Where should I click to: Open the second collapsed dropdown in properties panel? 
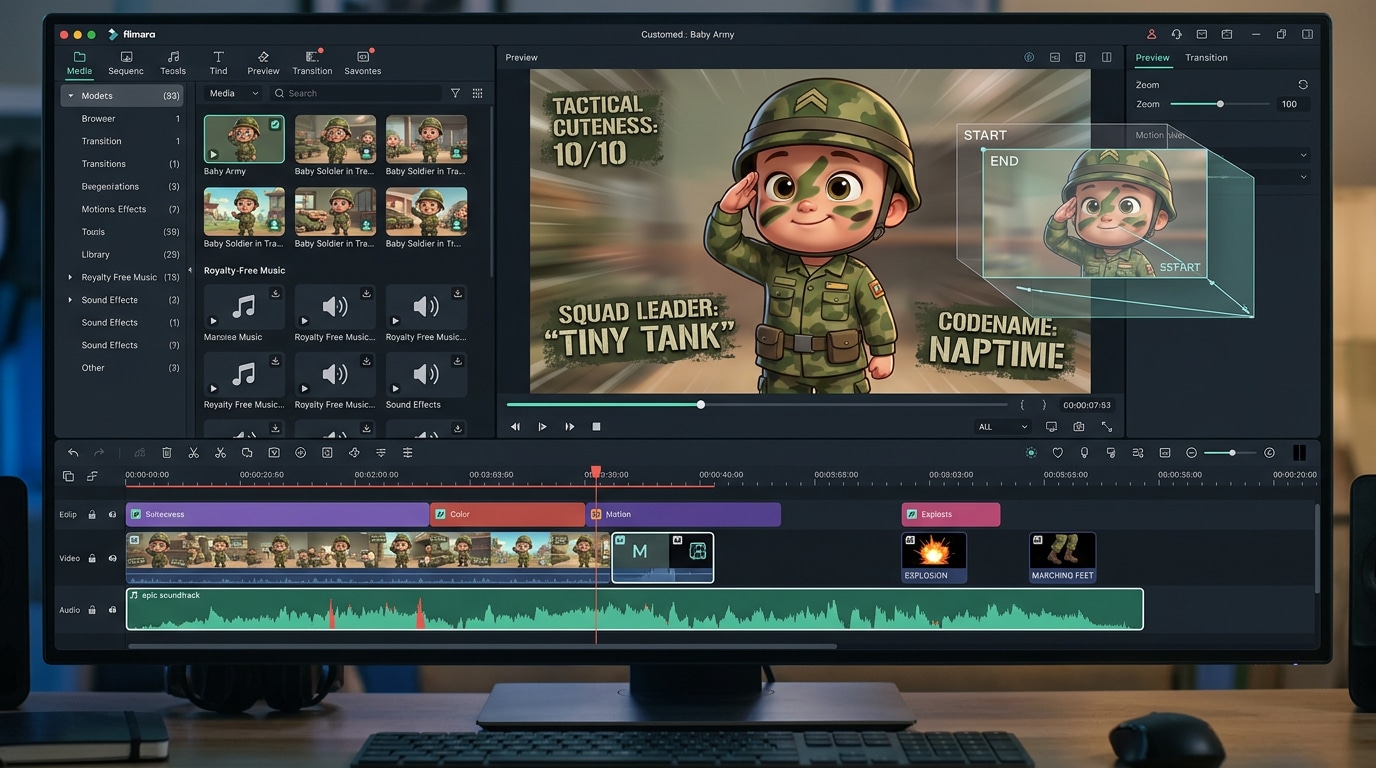[1303, 177]
